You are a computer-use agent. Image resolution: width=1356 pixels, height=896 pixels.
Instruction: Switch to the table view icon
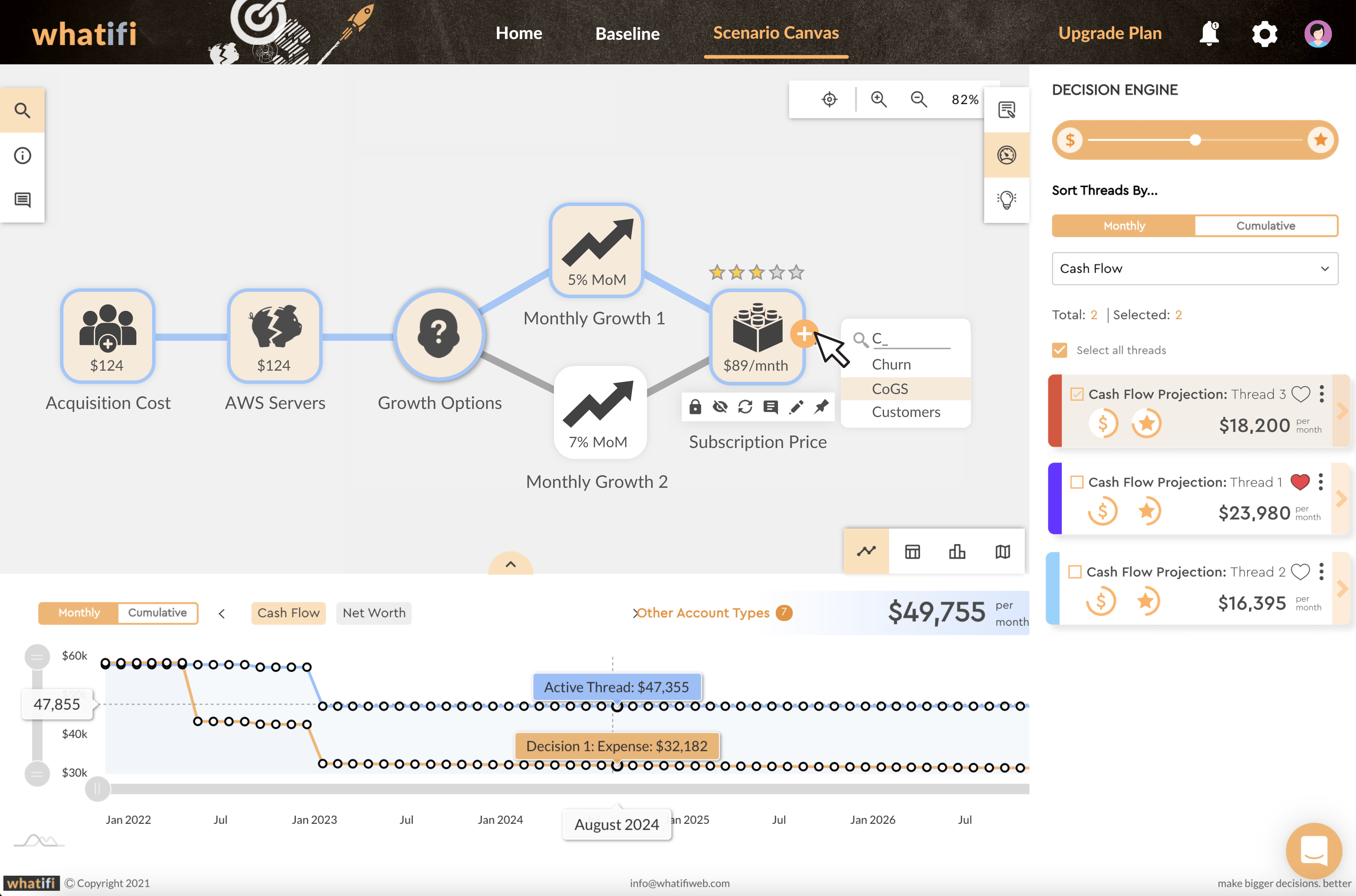(x=912, y=551)
